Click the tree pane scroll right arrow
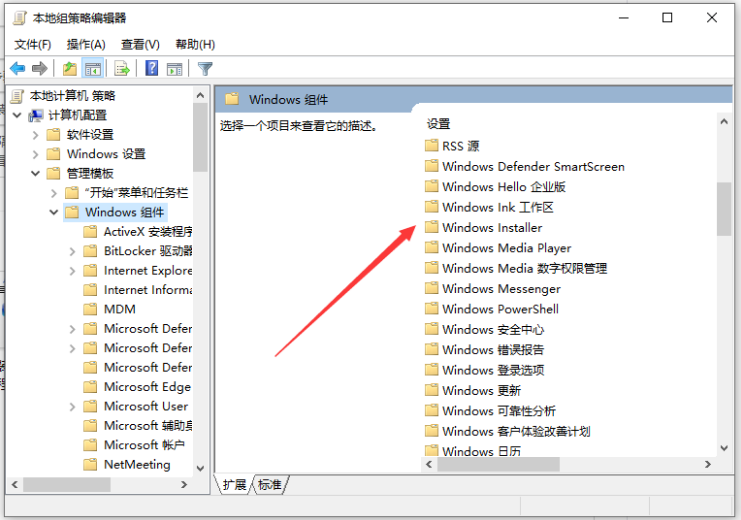Screen dimensions: 741x520 coord(184,485)
